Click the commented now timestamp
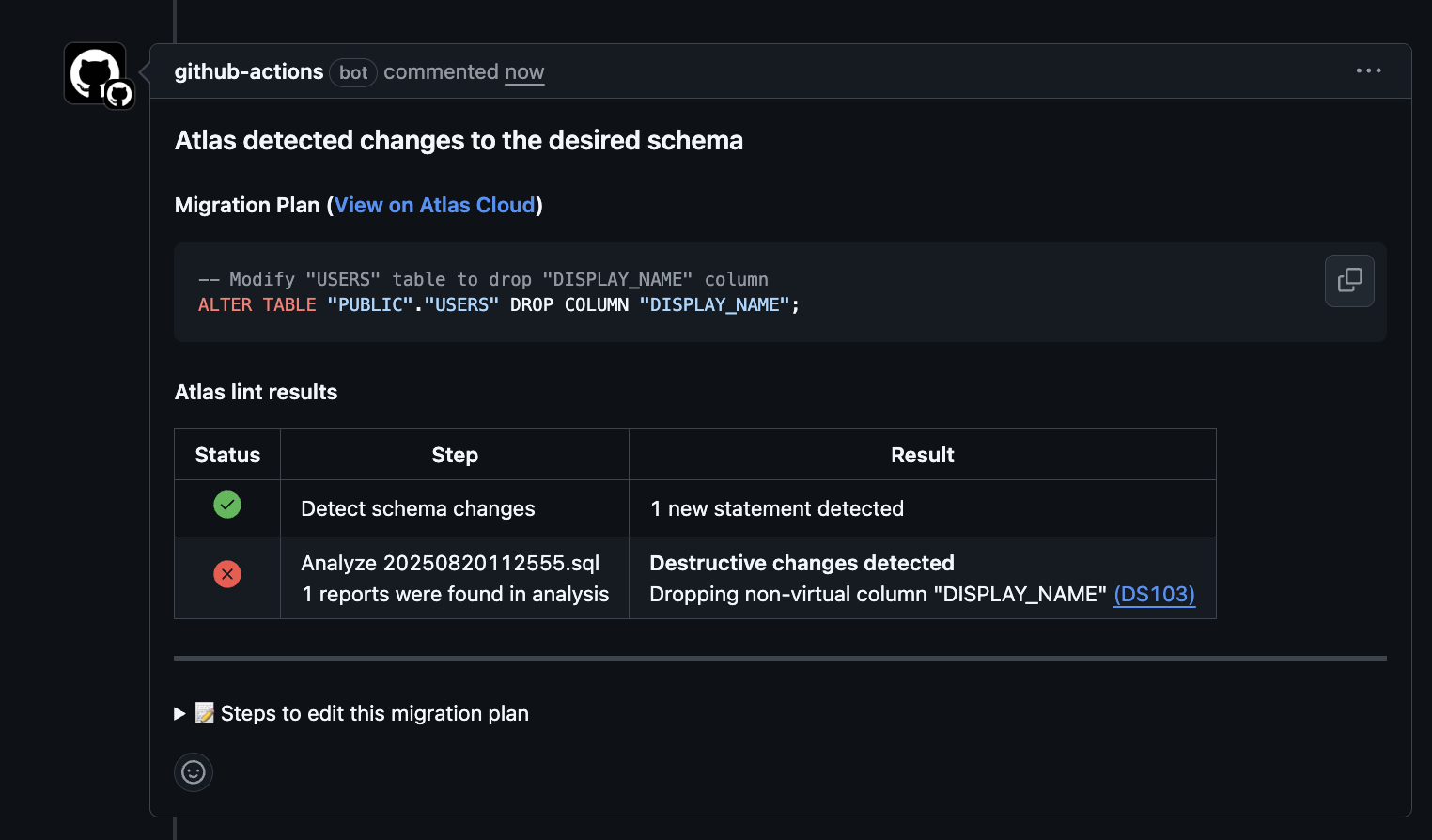 coord(523,71)
